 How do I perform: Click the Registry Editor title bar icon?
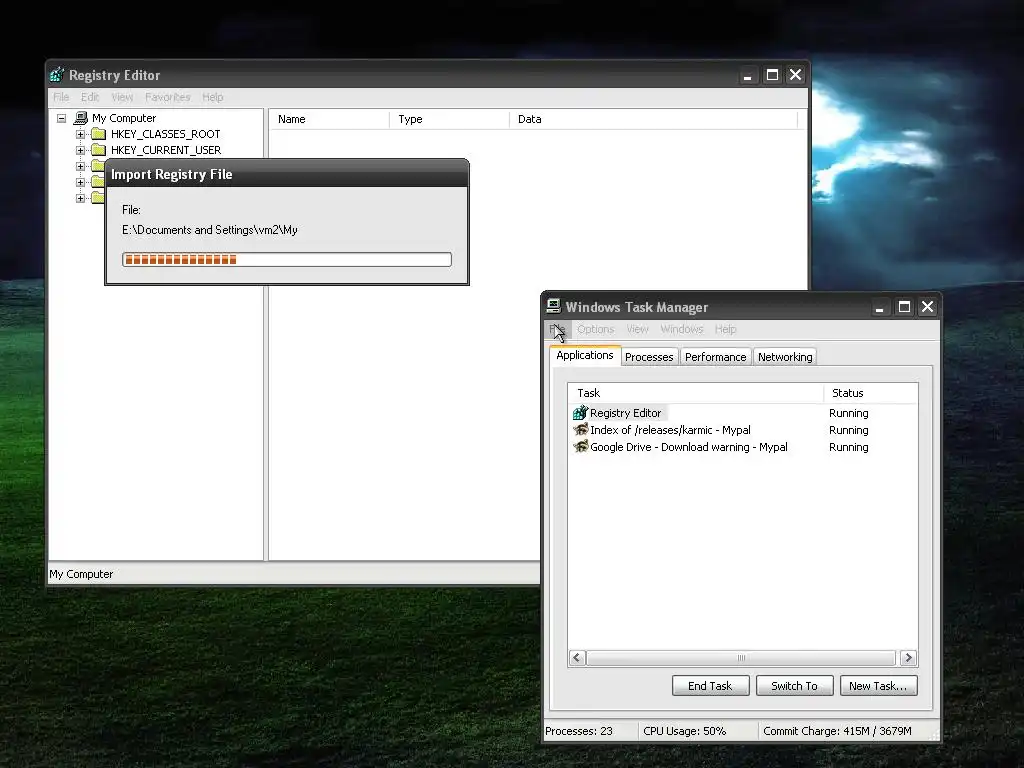pyautogui.click(x=57, y=75)
